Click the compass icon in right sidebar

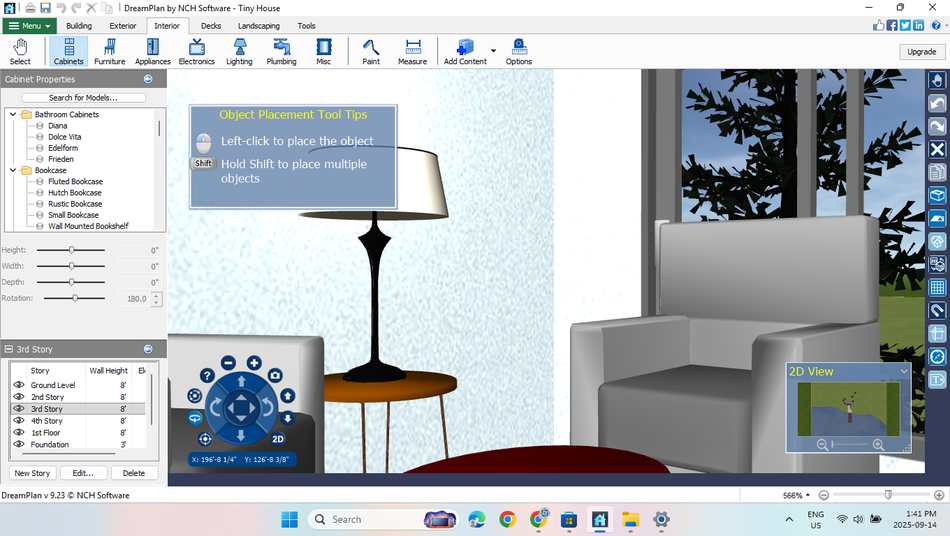937,357
